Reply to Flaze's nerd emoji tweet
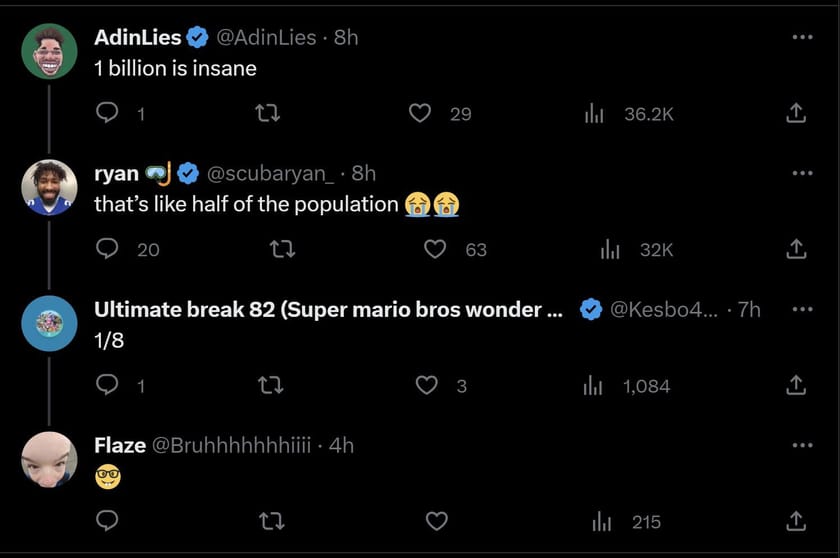The width and height of the screenshot is (840, 558). [x=108, y=521]
